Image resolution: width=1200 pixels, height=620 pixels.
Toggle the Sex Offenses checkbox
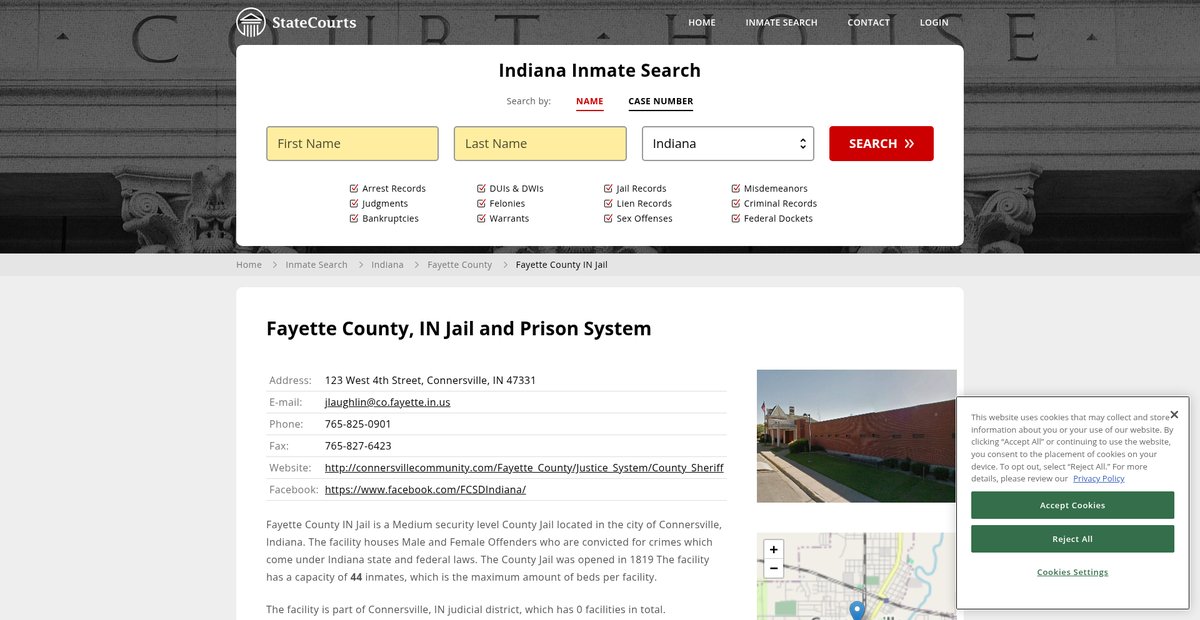608,218
